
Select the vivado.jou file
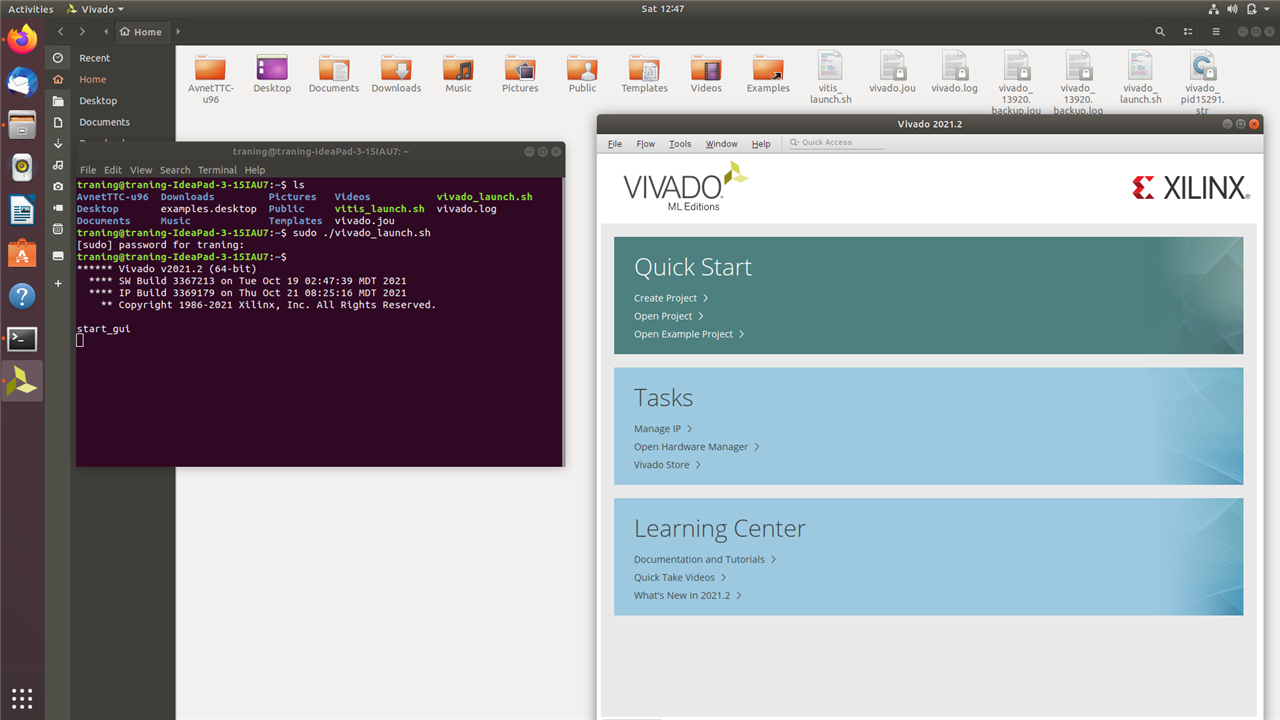892,73
